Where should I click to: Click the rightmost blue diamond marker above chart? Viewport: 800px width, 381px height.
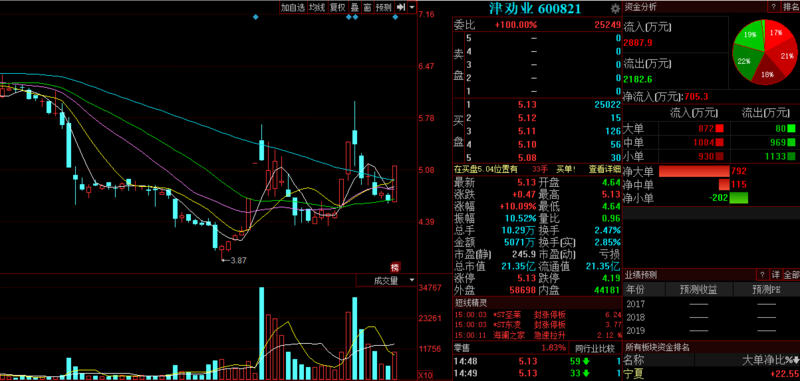(395, 17)
